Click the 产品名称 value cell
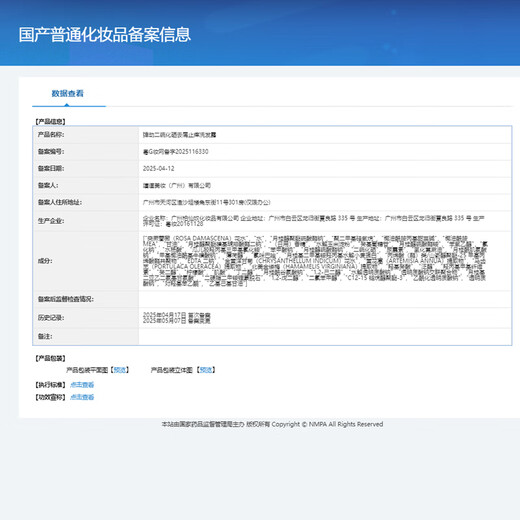 (325, 135)
